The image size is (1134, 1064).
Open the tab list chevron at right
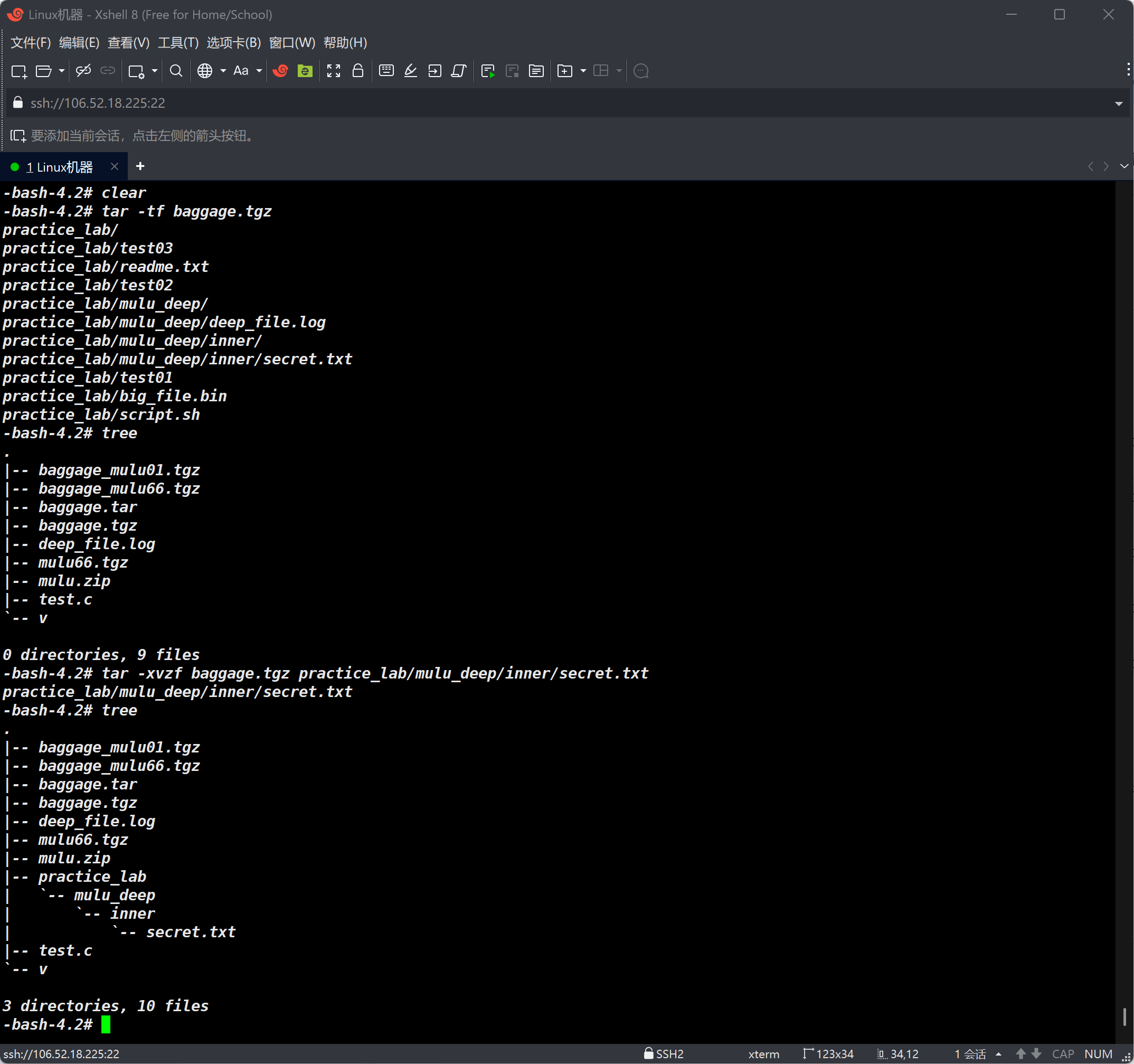(1124, 166)
